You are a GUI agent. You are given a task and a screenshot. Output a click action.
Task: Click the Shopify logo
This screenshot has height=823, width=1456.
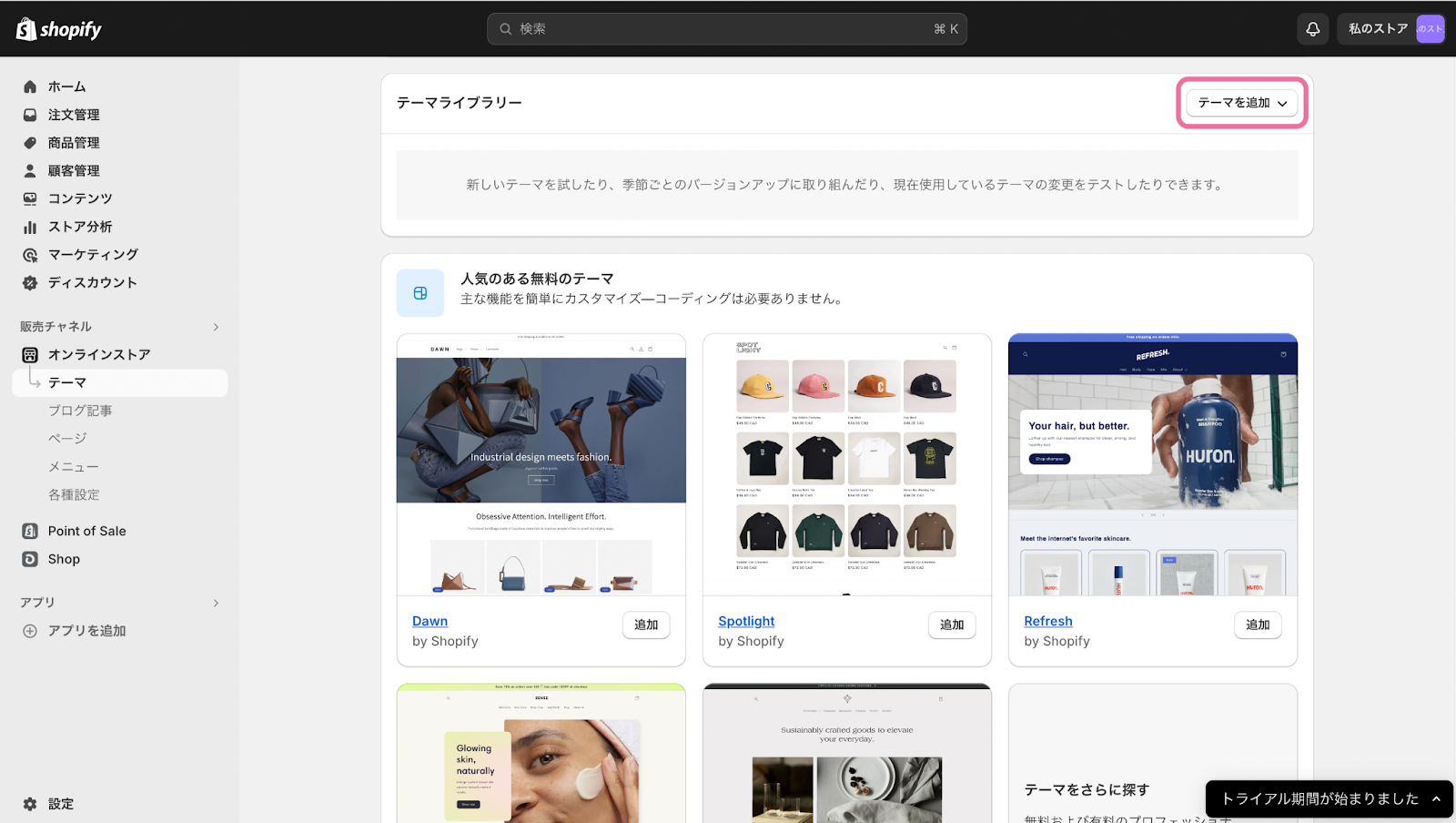[x=59, y=29]
